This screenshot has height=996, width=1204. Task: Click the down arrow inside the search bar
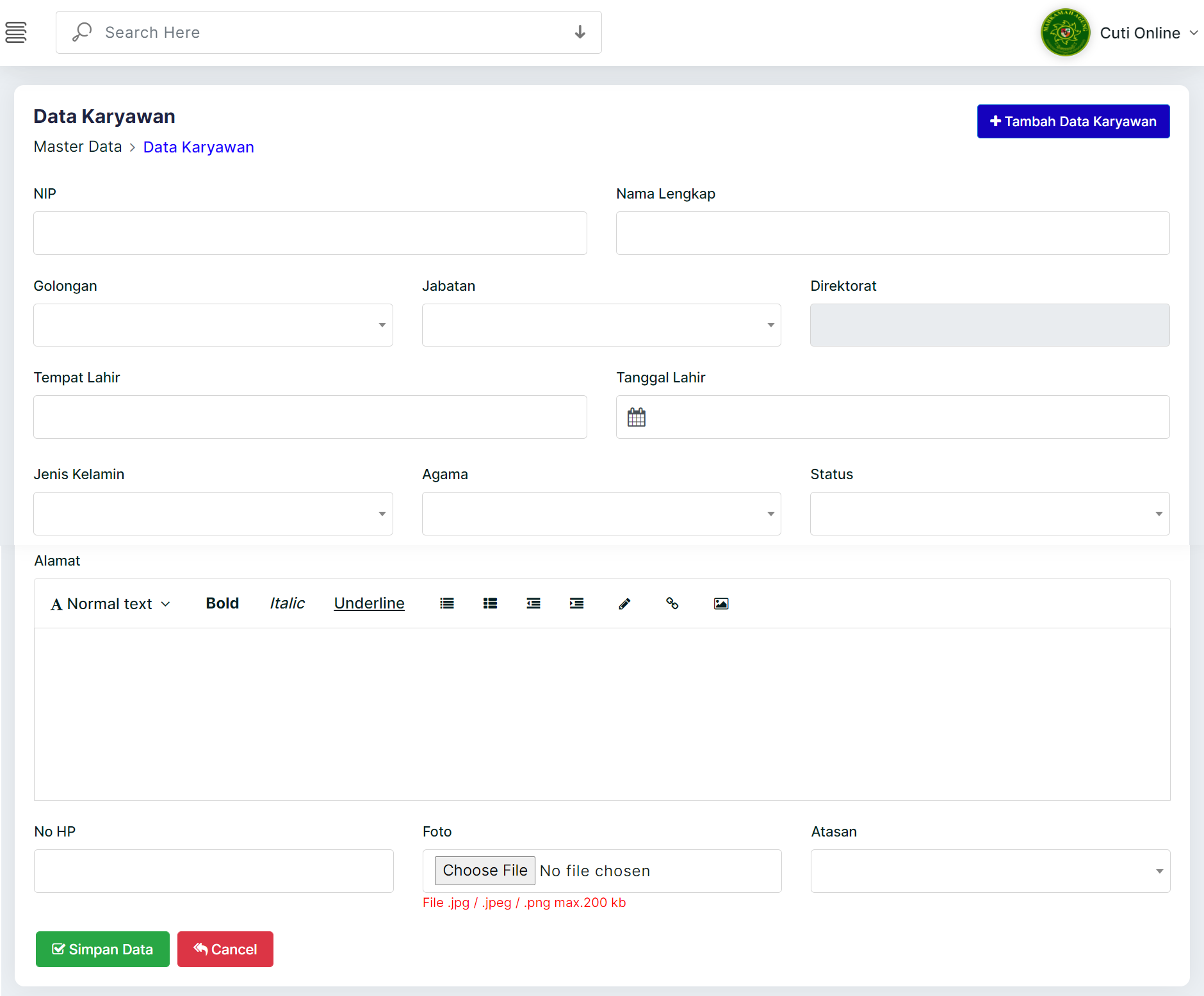tap(580, 32)
